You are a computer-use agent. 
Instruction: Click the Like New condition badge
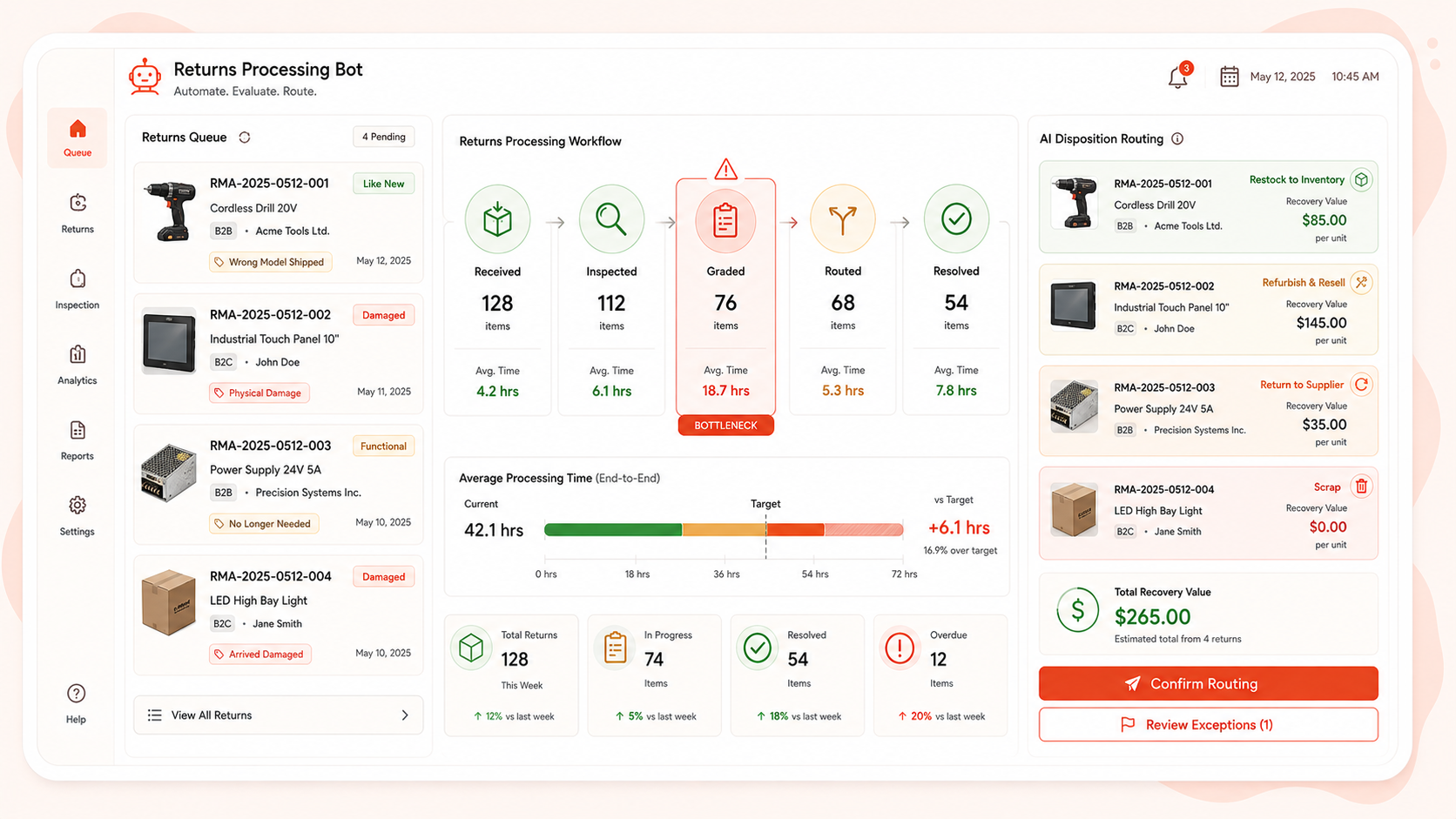384,185
